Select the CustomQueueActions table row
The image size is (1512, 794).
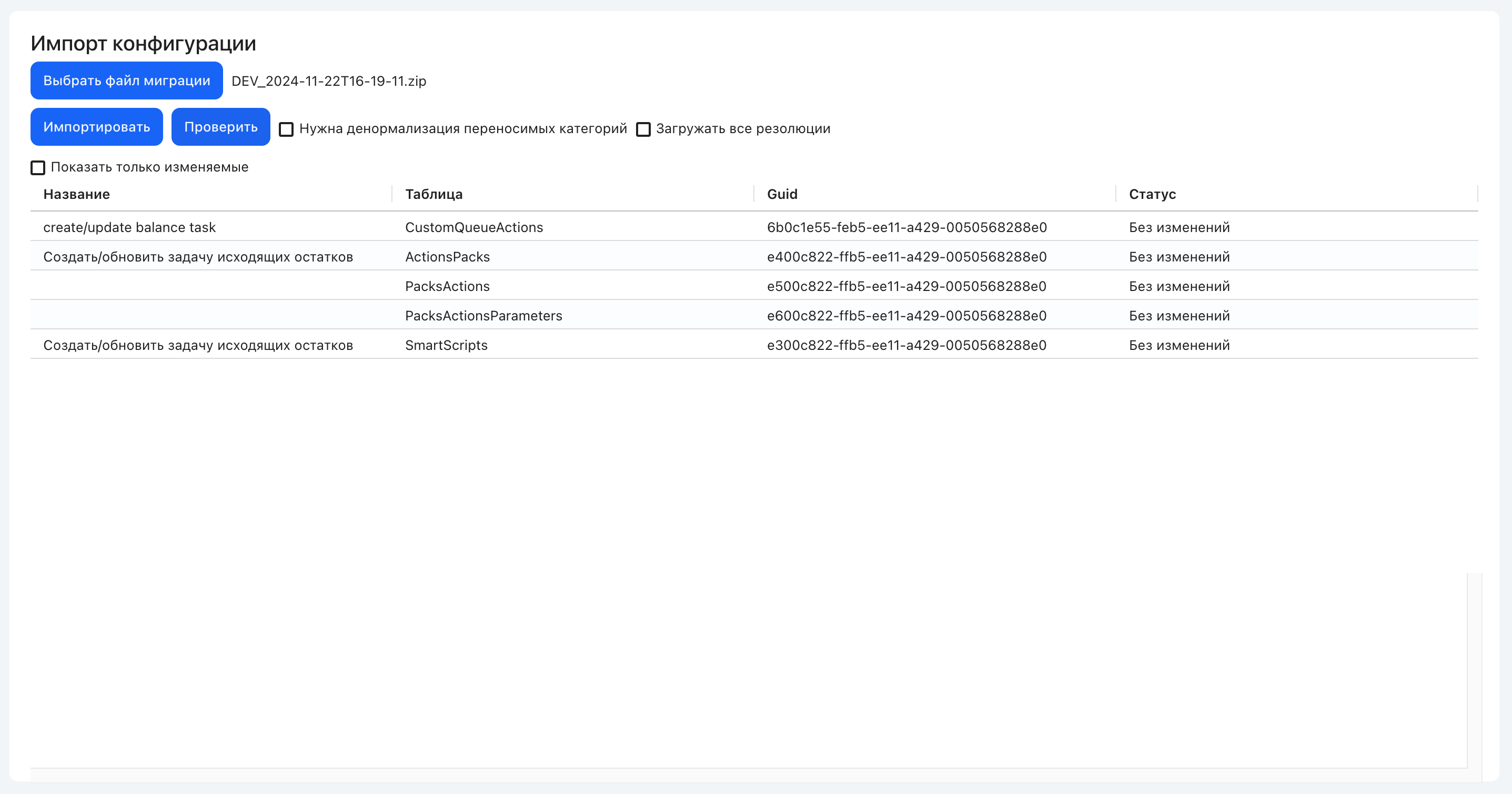[x=755, y=227]
